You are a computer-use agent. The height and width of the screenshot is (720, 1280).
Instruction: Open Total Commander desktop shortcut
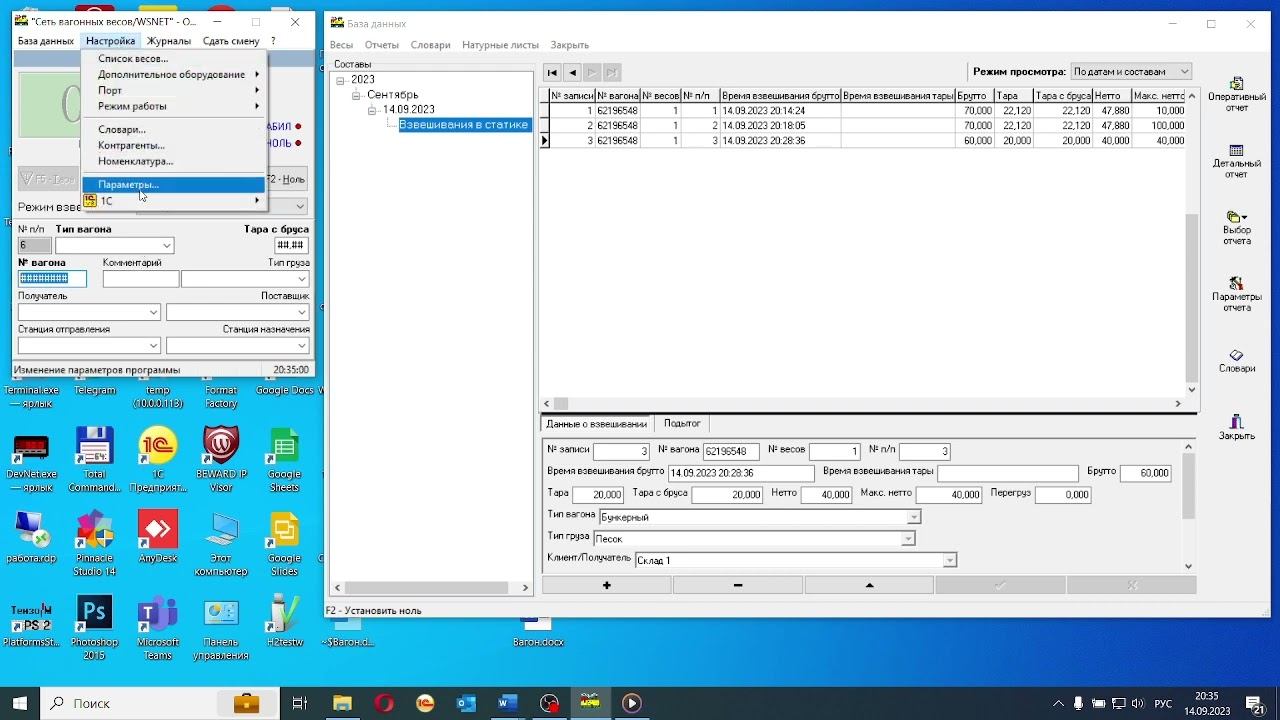pyautogui.click(x=95, y=460)
